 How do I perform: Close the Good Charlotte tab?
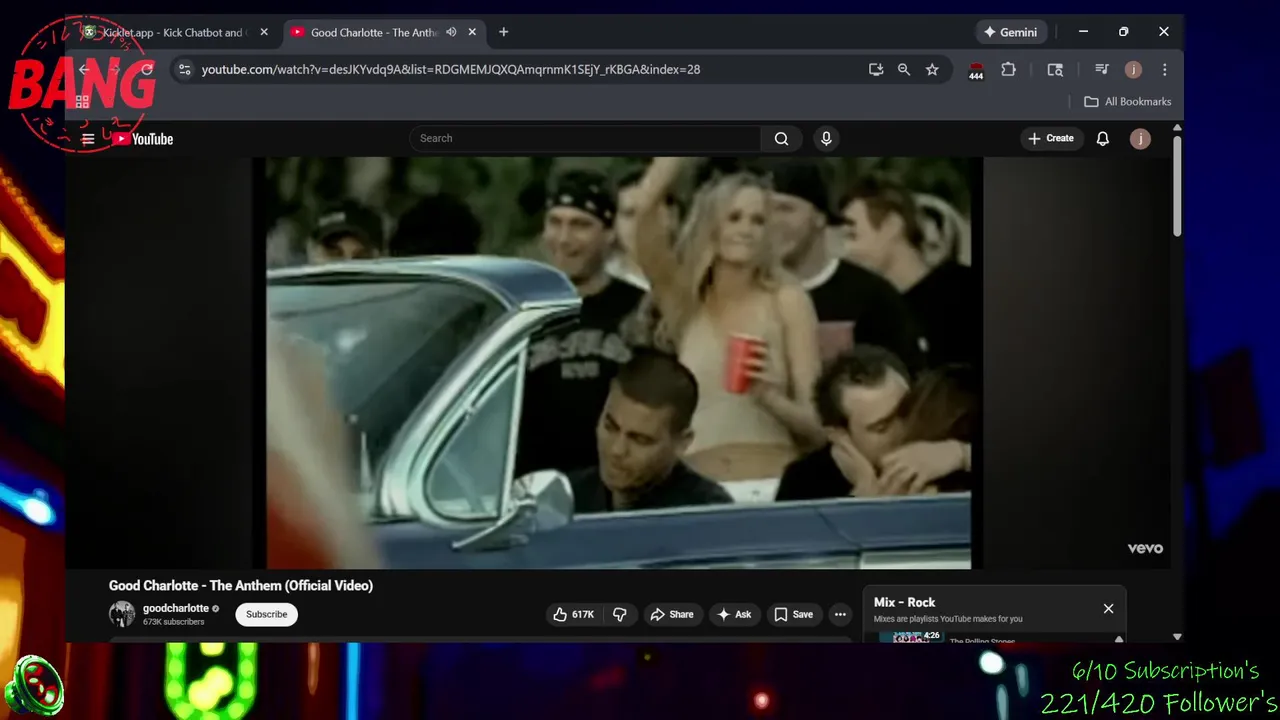coord(472,32)
